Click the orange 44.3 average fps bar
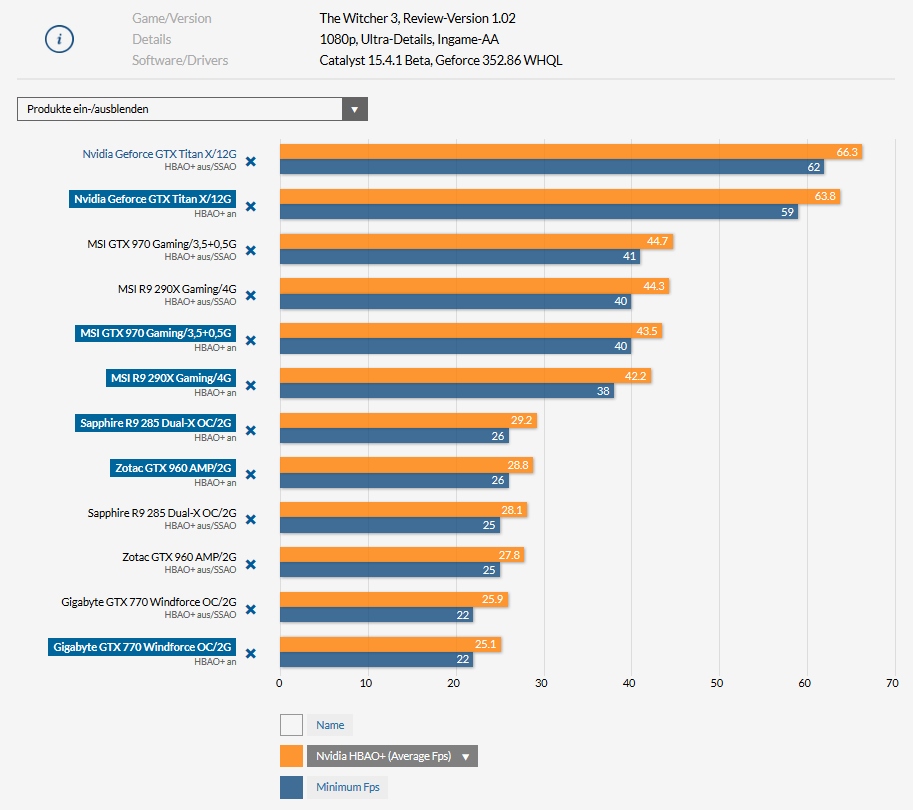 pyautogui.click(x=474, y=286)
